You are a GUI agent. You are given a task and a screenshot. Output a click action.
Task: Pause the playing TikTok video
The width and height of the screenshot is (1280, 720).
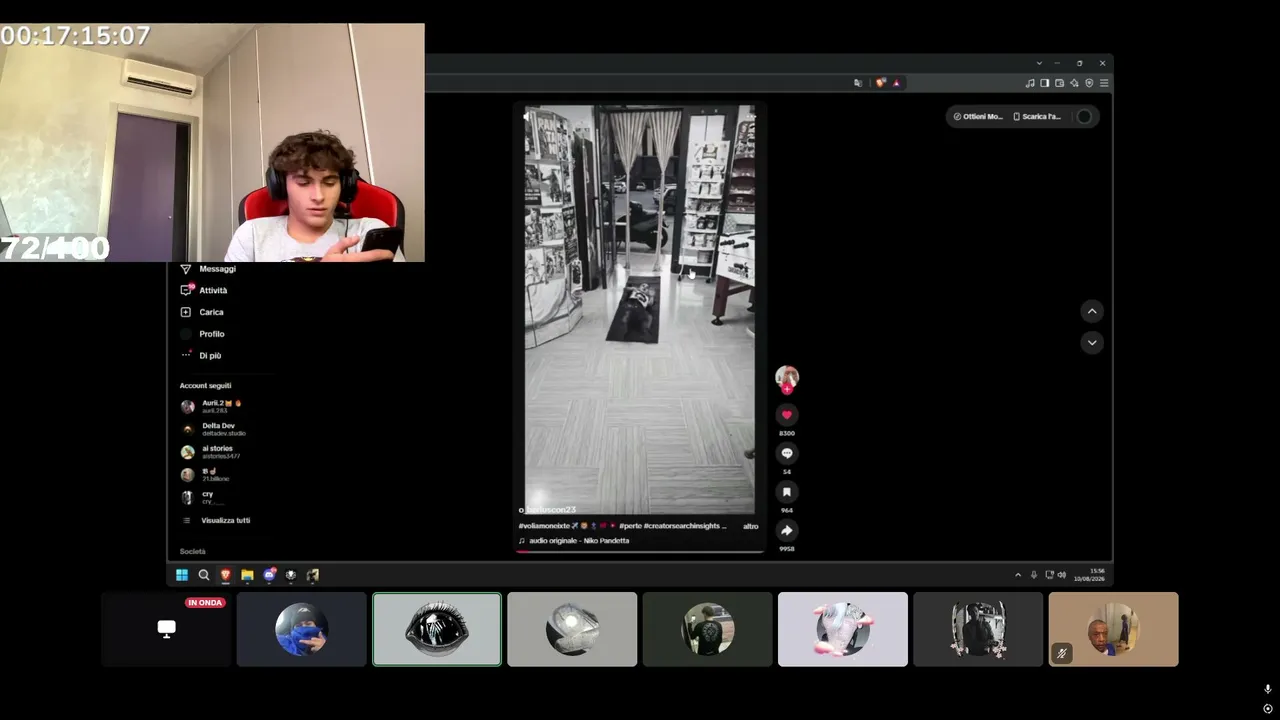coord(640,309)
